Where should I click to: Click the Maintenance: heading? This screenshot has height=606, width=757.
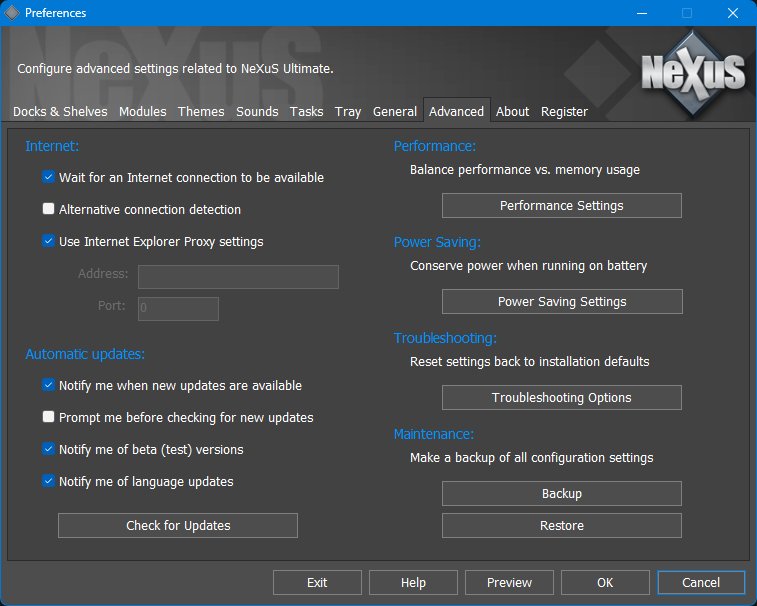point(434,434)
